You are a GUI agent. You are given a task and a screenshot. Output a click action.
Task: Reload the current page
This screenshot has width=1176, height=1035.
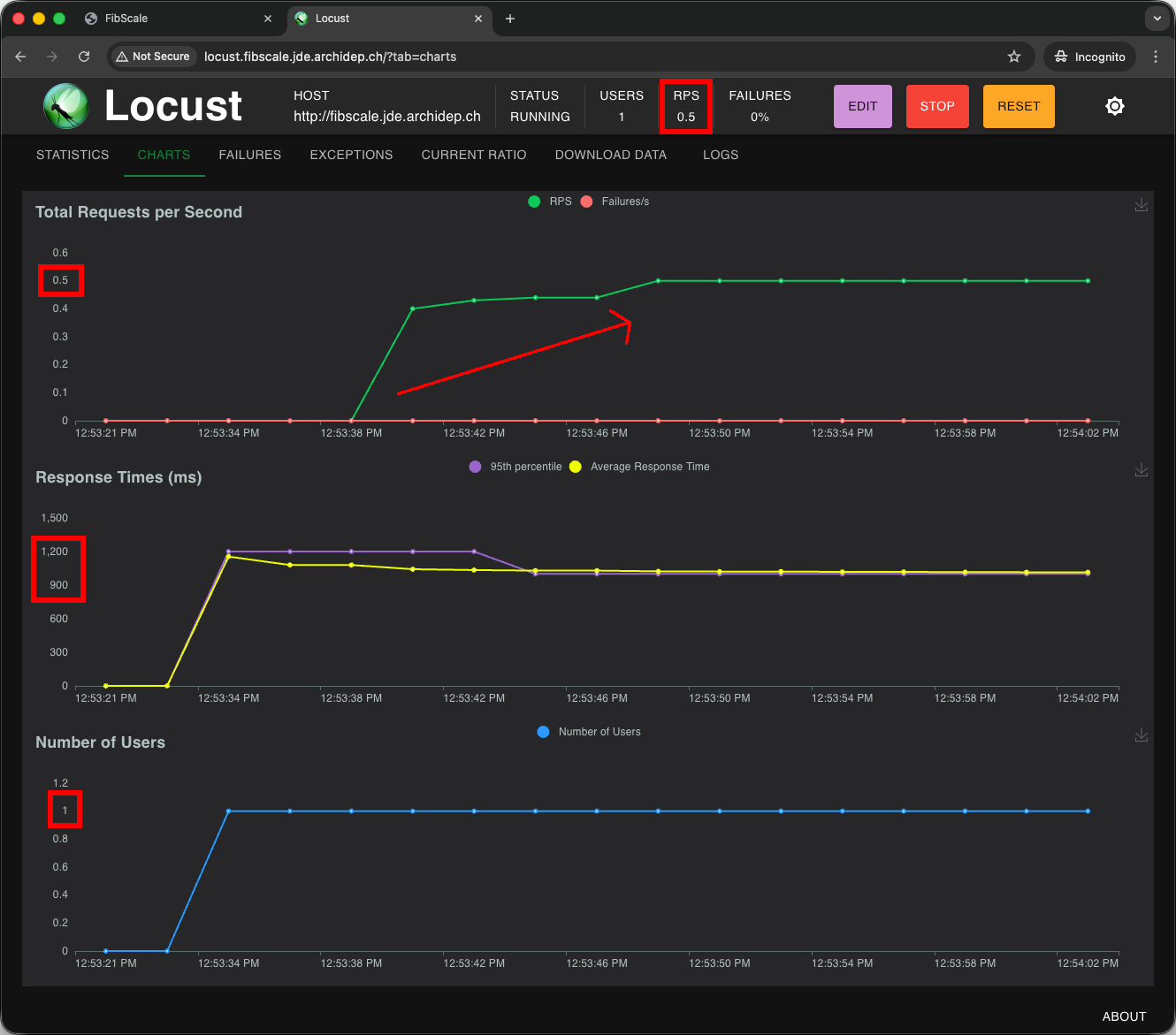[84, 56]
